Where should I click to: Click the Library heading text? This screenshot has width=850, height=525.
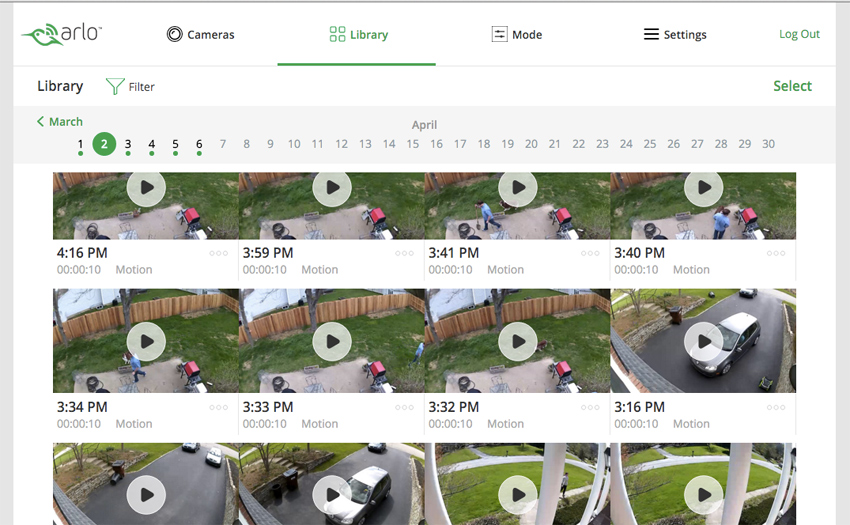click(60, 86)
